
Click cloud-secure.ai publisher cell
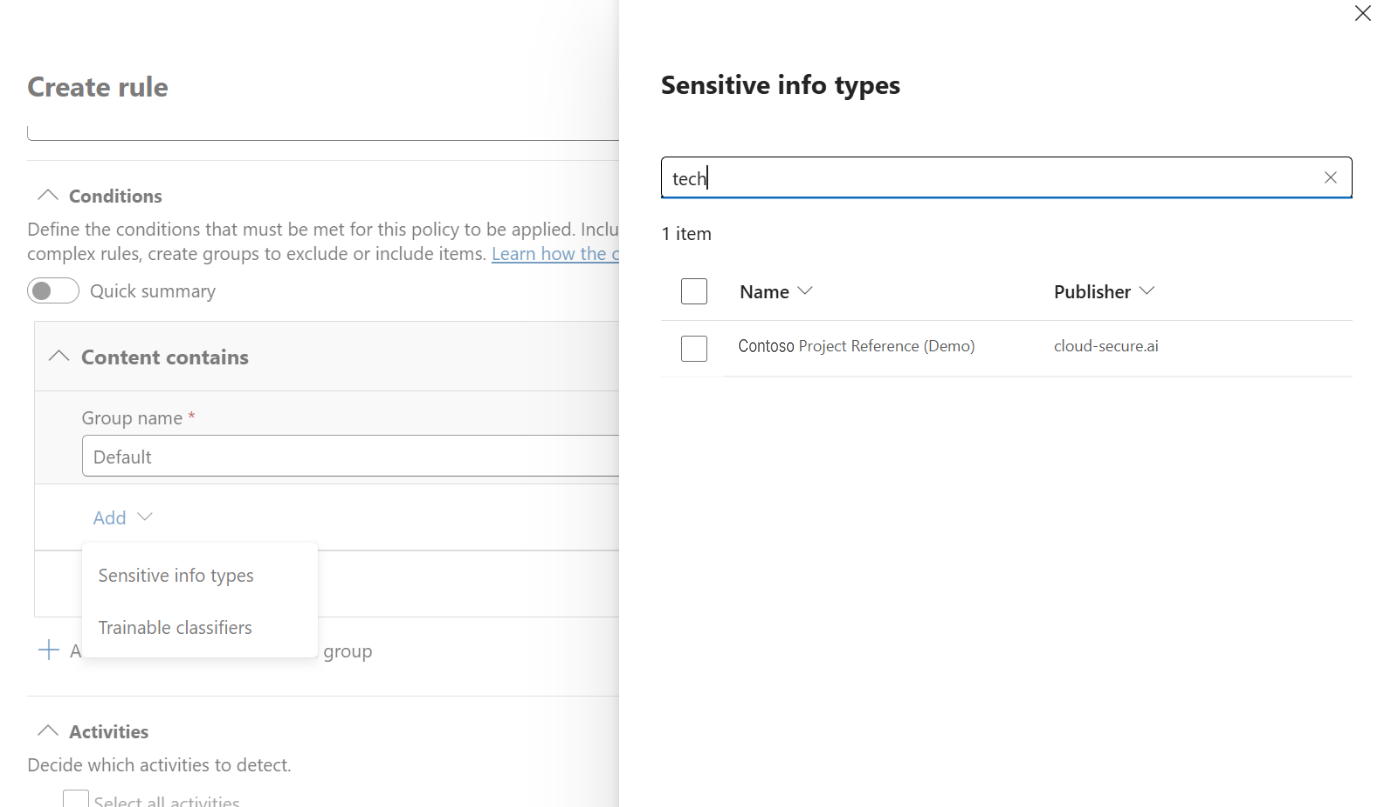[x=1106, y=347]
